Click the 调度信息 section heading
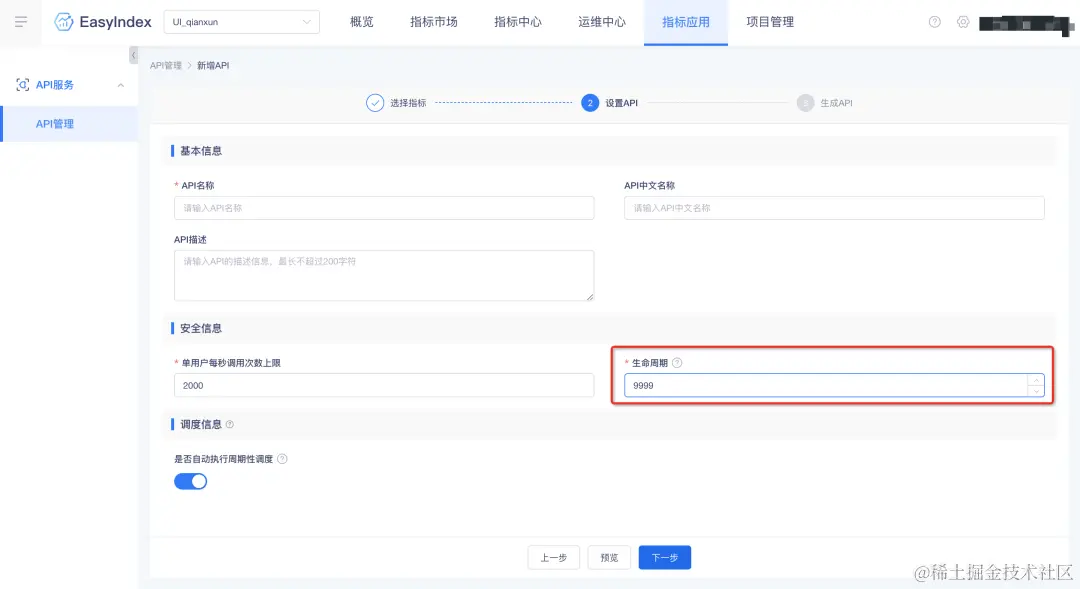1080x589 pixels. 200,424
